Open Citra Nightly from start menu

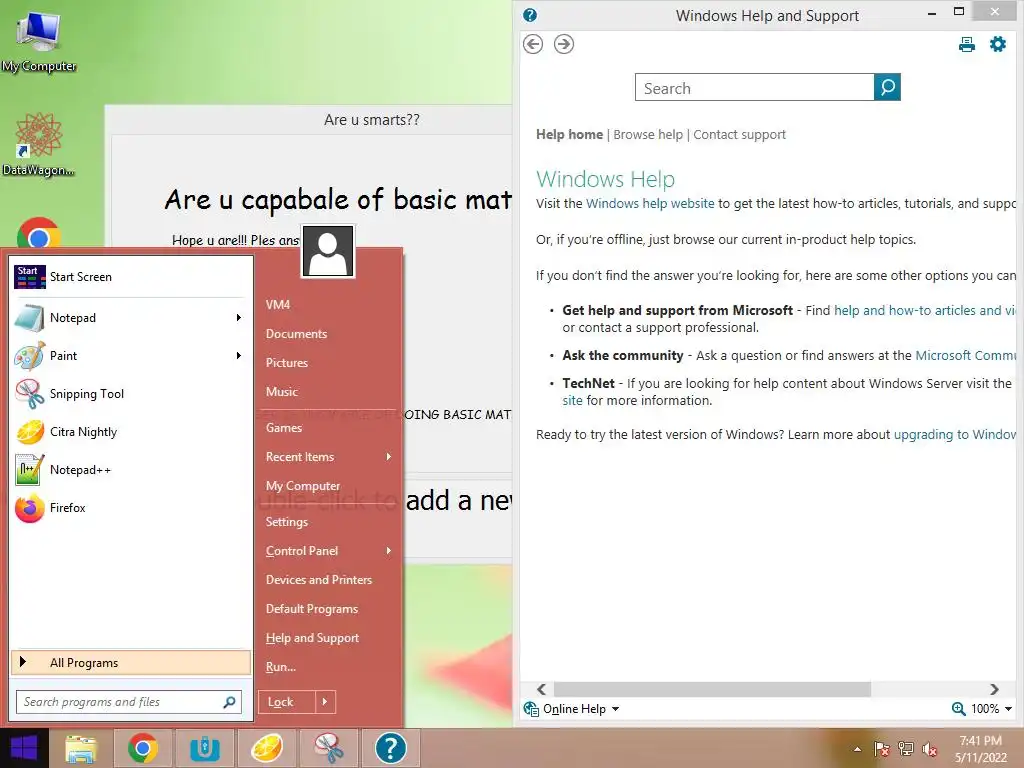(131, 432)
